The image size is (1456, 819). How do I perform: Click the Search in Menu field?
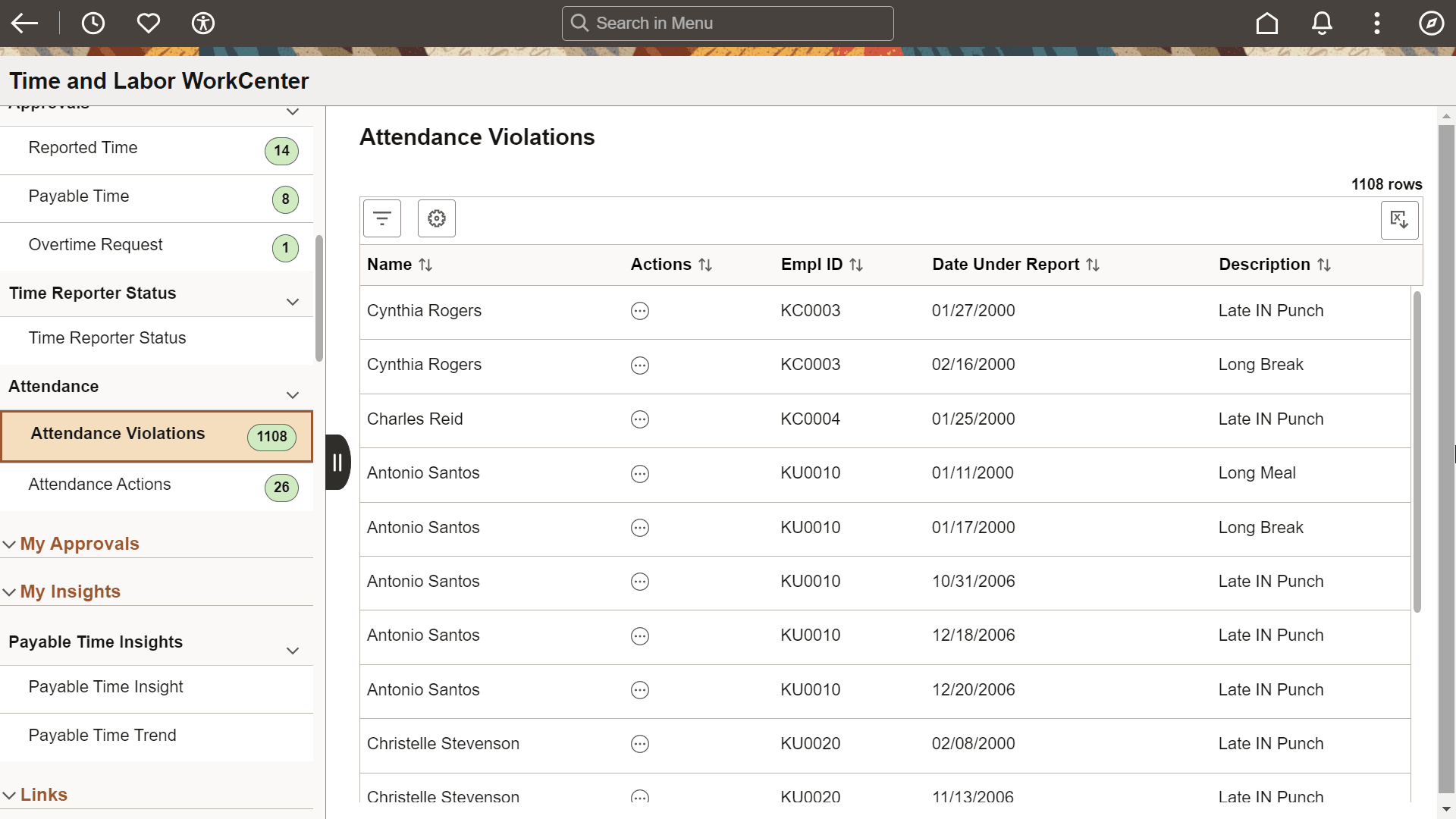coord(726,23)
